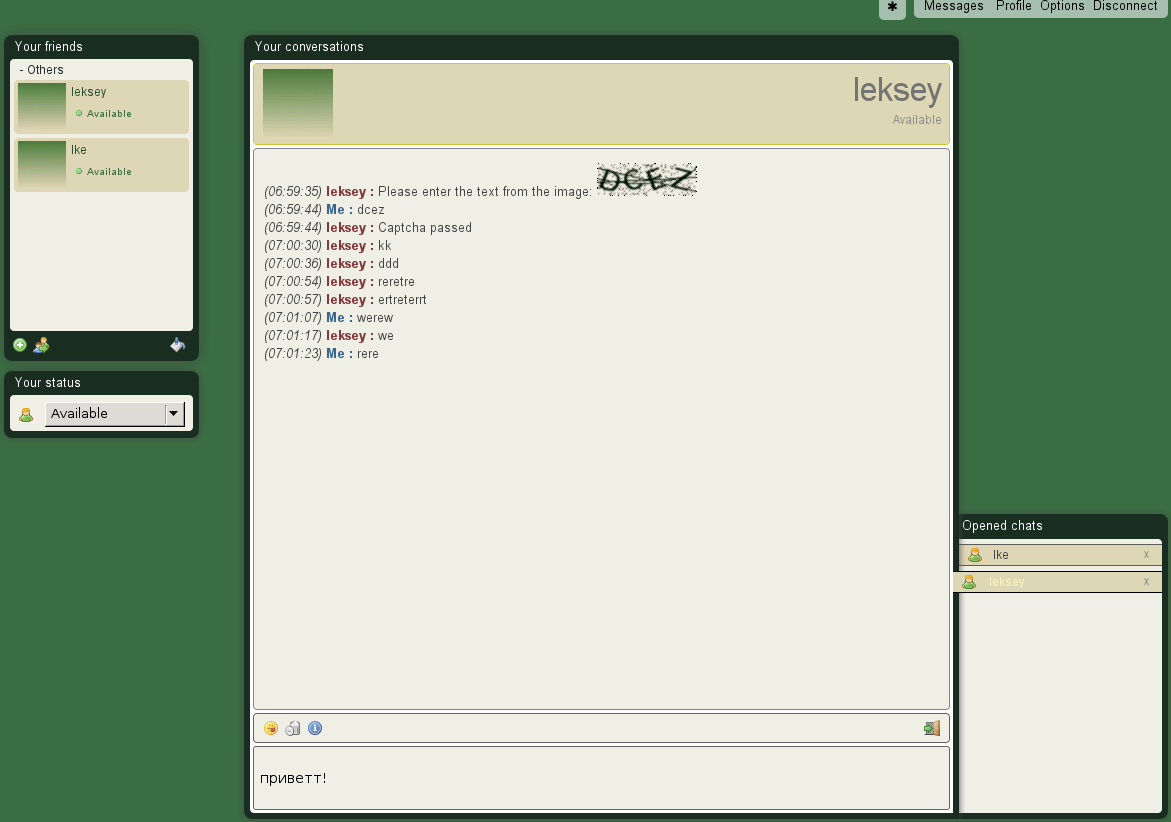Click the invite friends icon with two people

[41, 345]
